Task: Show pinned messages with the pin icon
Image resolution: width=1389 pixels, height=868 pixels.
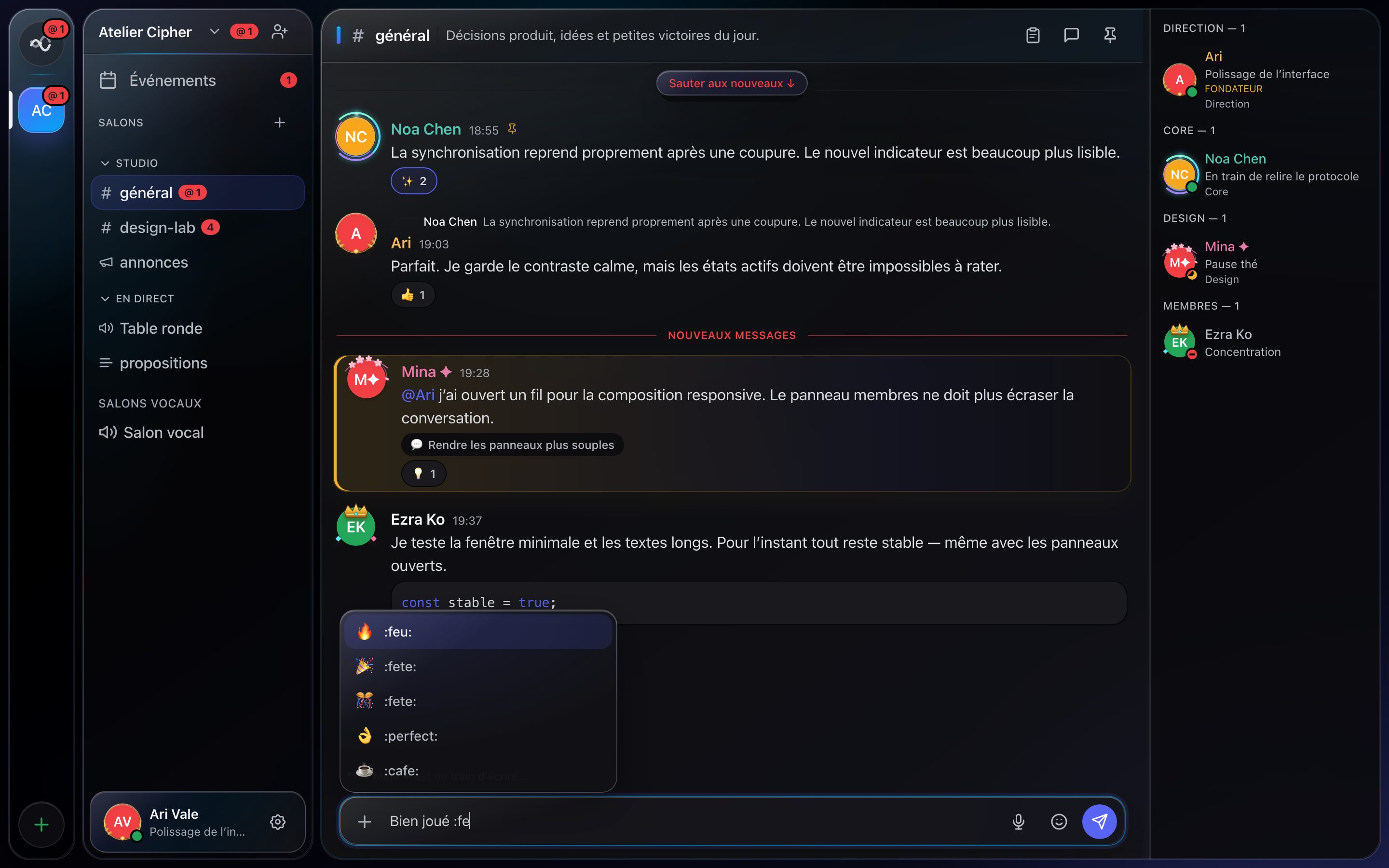Action: 1110,35
